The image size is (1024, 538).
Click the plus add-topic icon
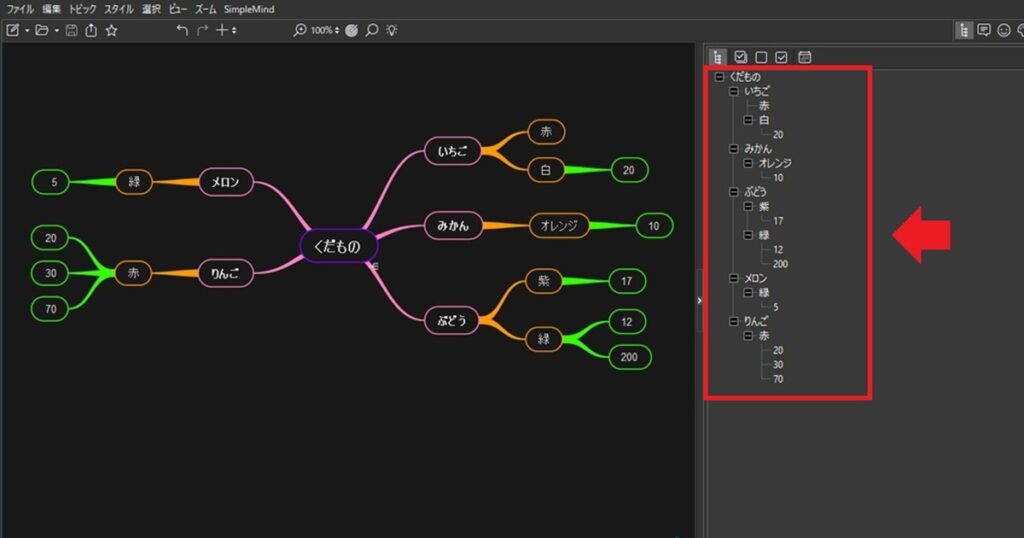coord(222,30)
